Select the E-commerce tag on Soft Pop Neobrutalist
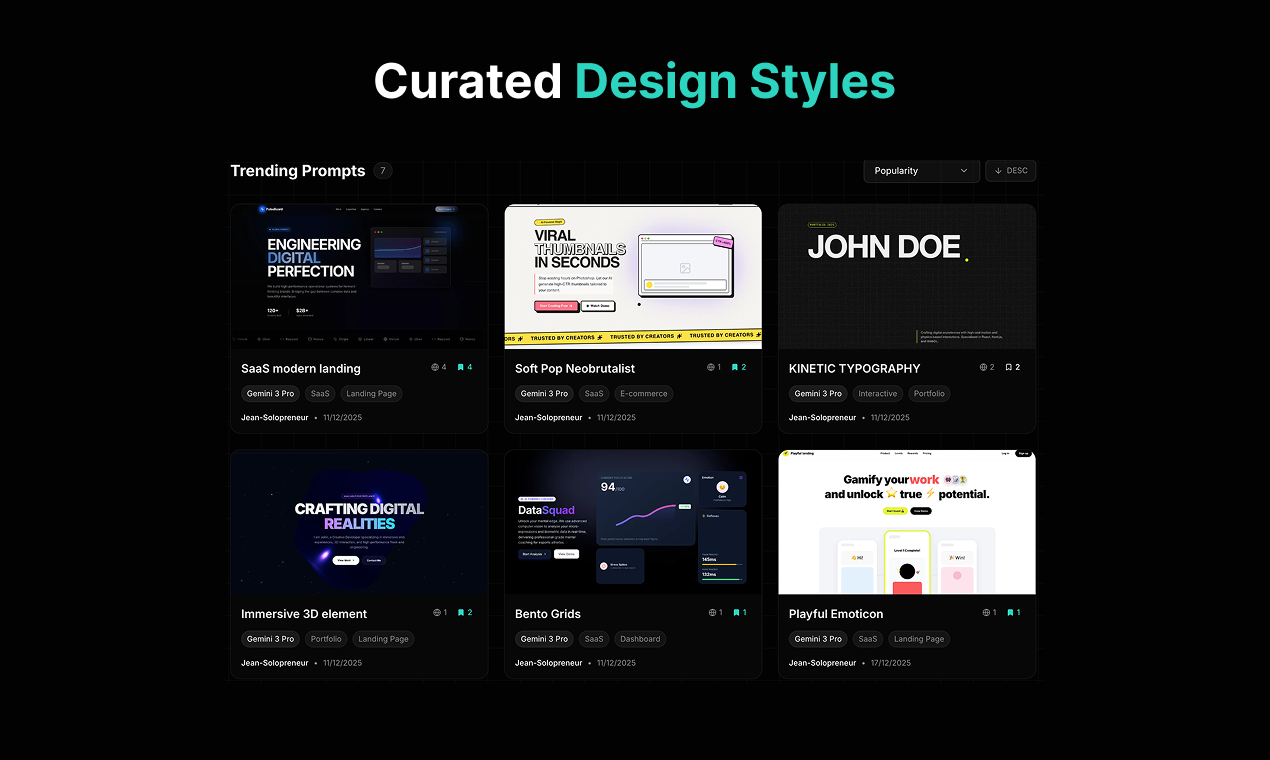 tap(643, 393)
